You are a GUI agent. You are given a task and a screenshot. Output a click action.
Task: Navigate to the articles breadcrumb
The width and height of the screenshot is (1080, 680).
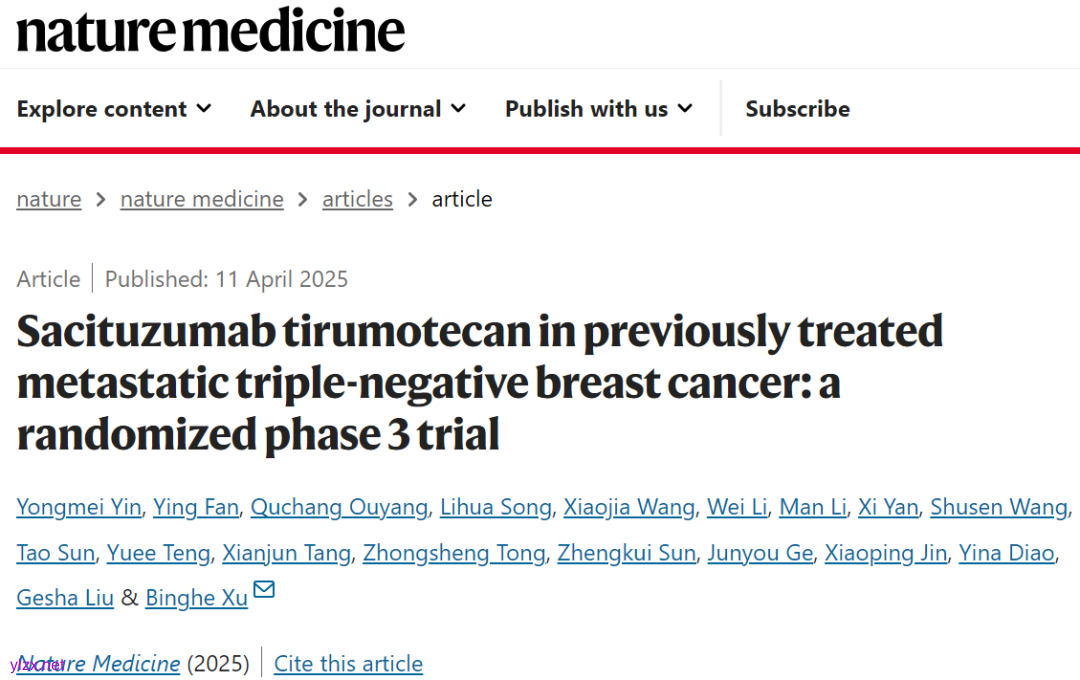click(x=357, y=199)
